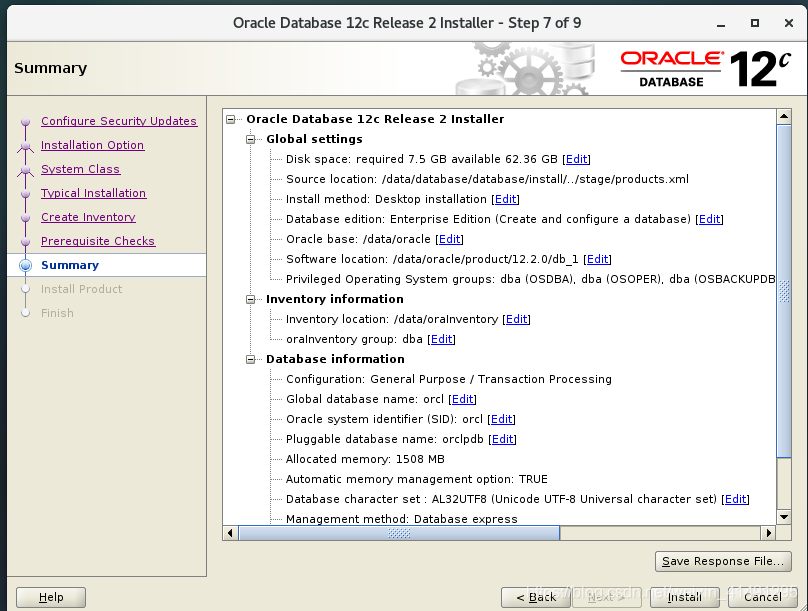Go to System Class step
Viewport: 808px width, 611px height.
coord(80,169)
